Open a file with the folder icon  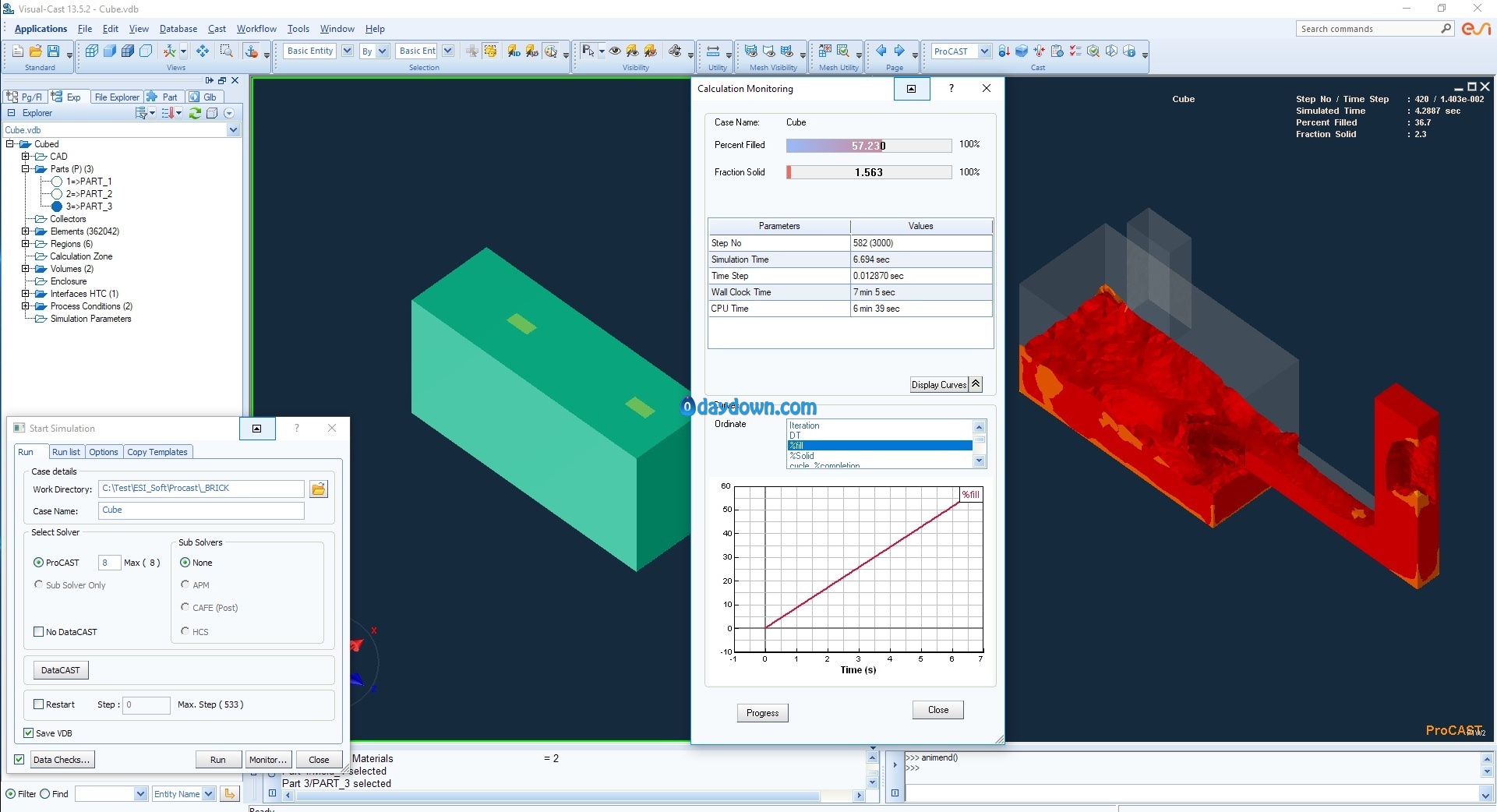tap(35, 51)
